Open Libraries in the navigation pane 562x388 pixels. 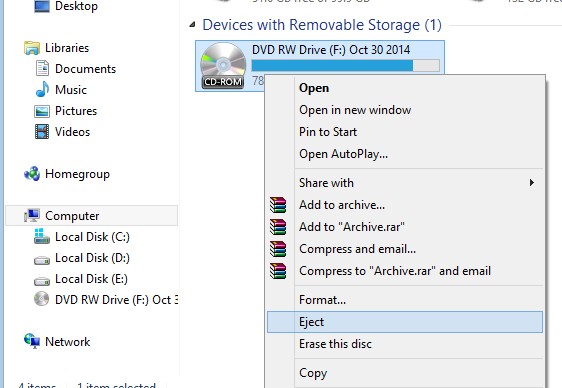(x=67, y=48)
